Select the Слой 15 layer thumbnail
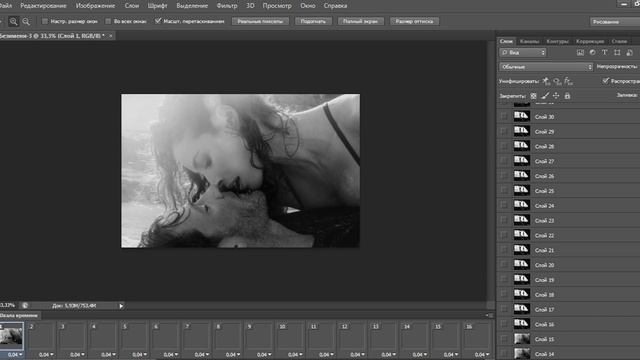The height and width of the screenshot is (360, 640). [522, 339]
